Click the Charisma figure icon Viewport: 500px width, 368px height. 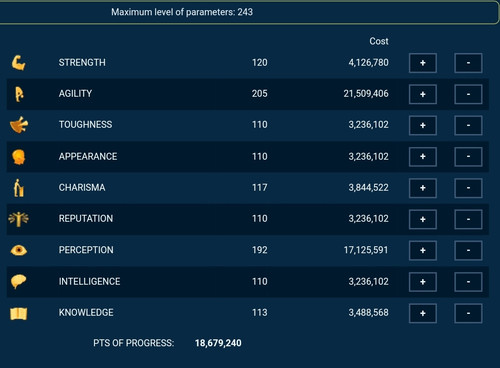point(19,188)
